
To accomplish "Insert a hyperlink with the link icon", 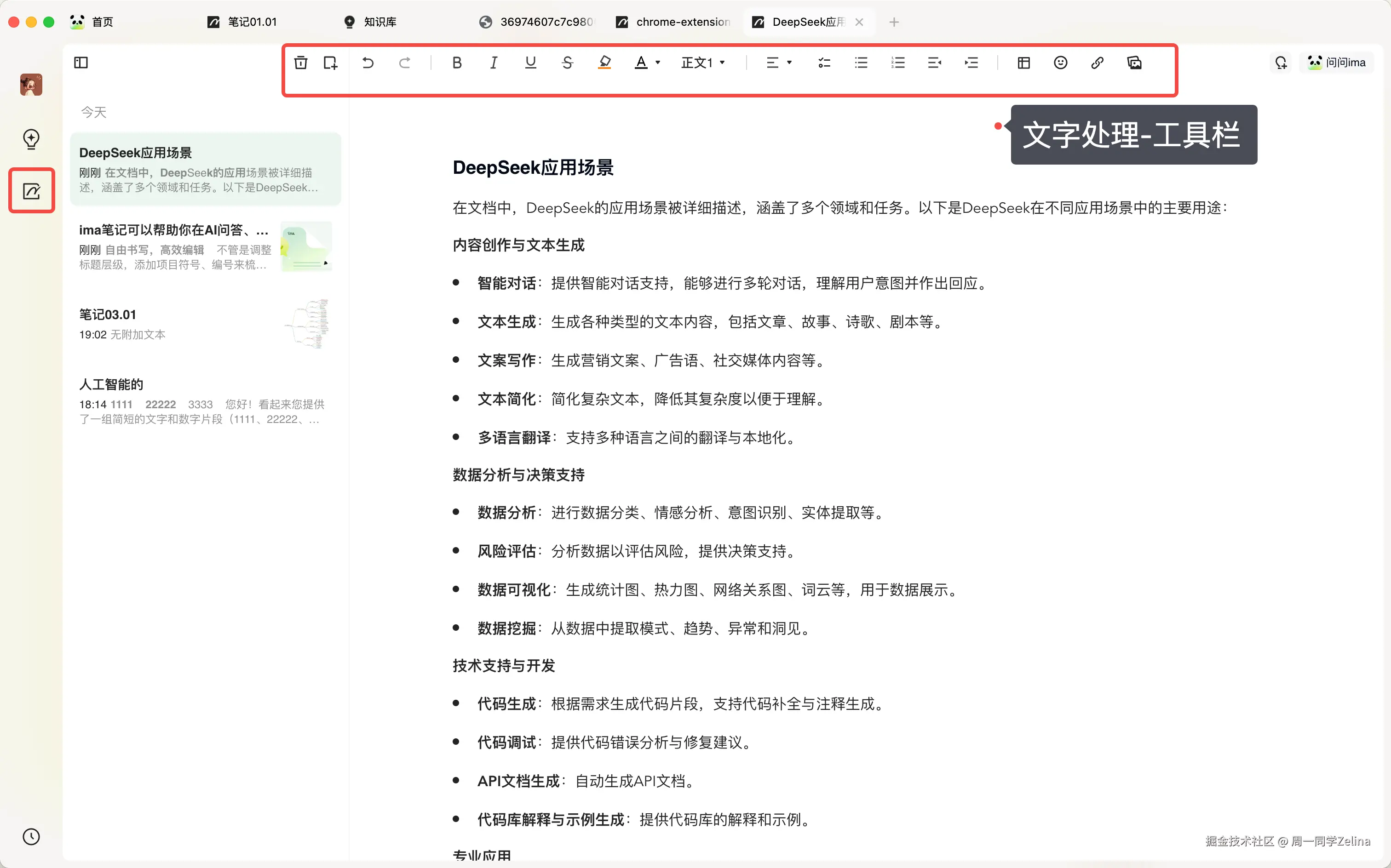I will tap(1097, 63).
